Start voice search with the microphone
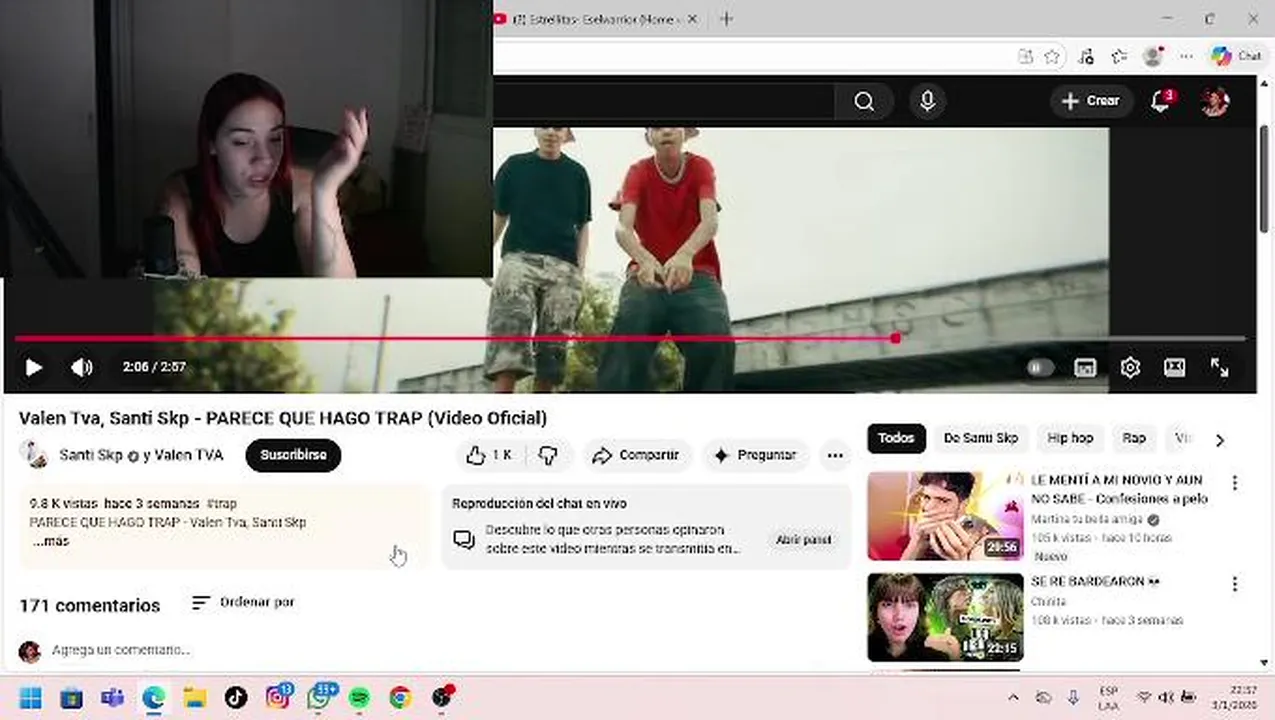This screenshot has height=720, width=1275. (927, 101)
